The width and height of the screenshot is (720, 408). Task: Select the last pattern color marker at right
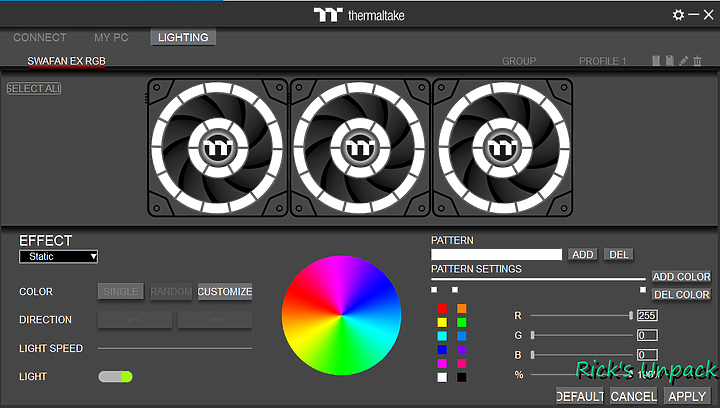[x=642, y=290]
